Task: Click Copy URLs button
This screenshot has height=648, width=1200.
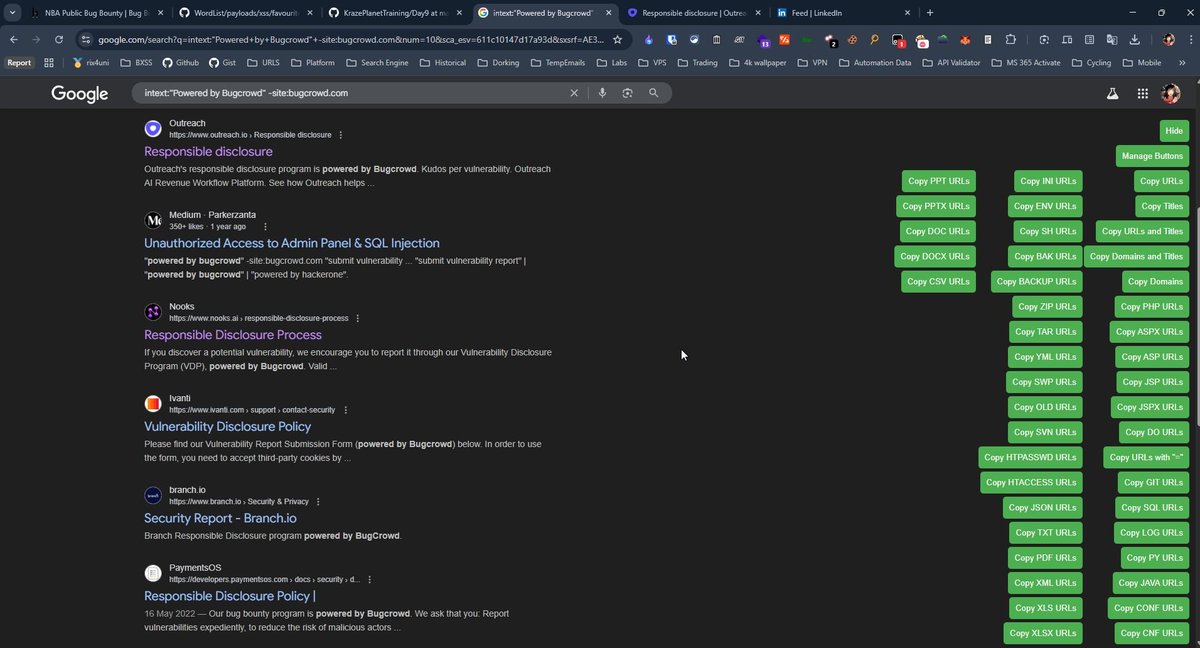Action: point(1163,181)
